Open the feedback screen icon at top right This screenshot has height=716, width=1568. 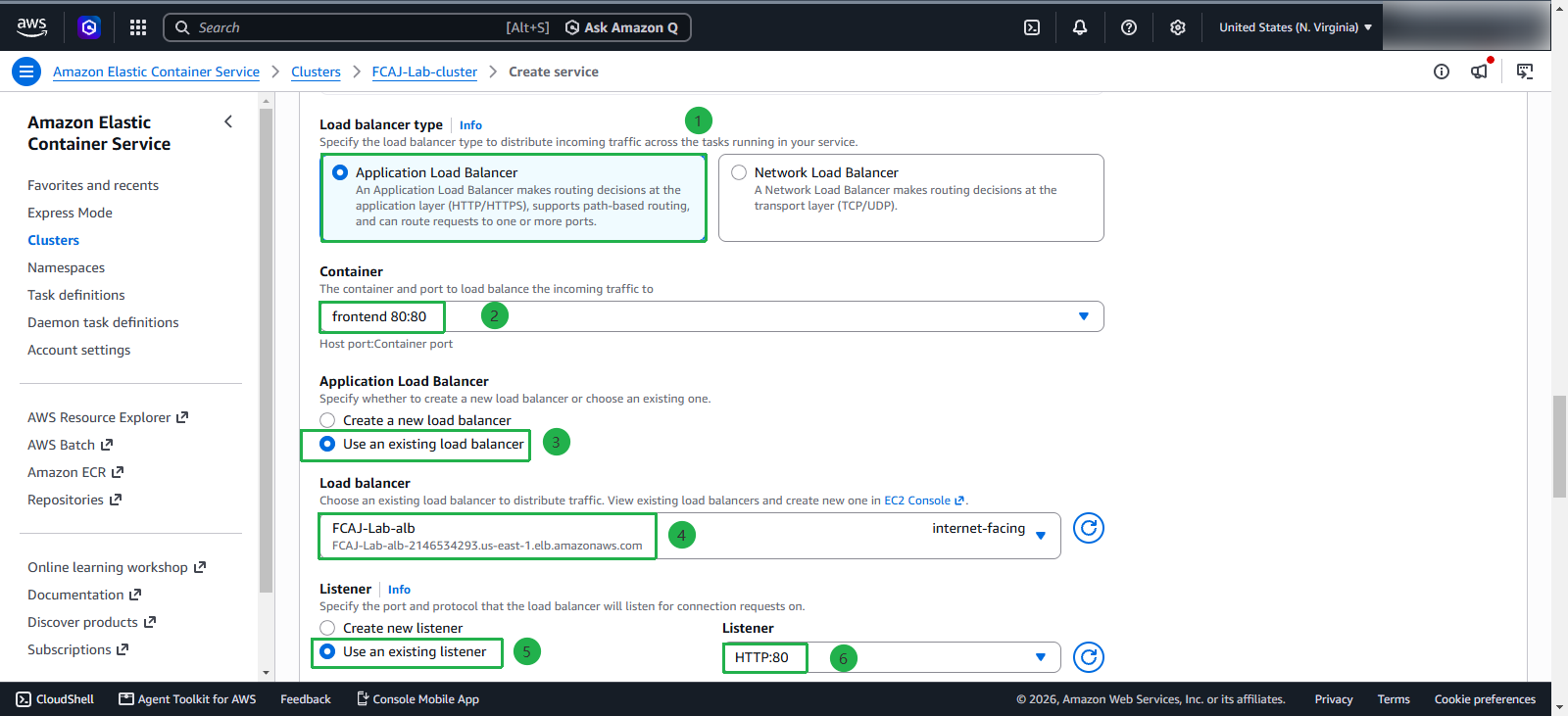tap(1525, 72)
